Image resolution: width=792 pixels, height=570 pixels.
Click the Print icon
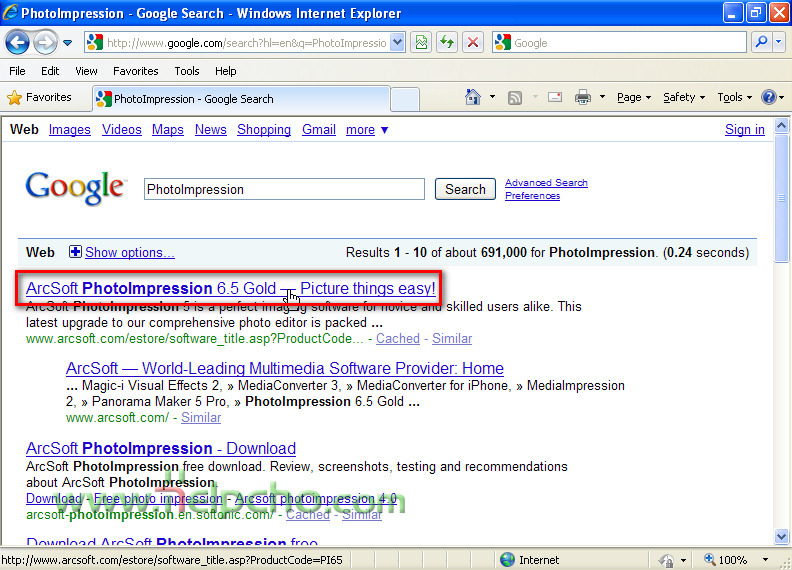582,97
